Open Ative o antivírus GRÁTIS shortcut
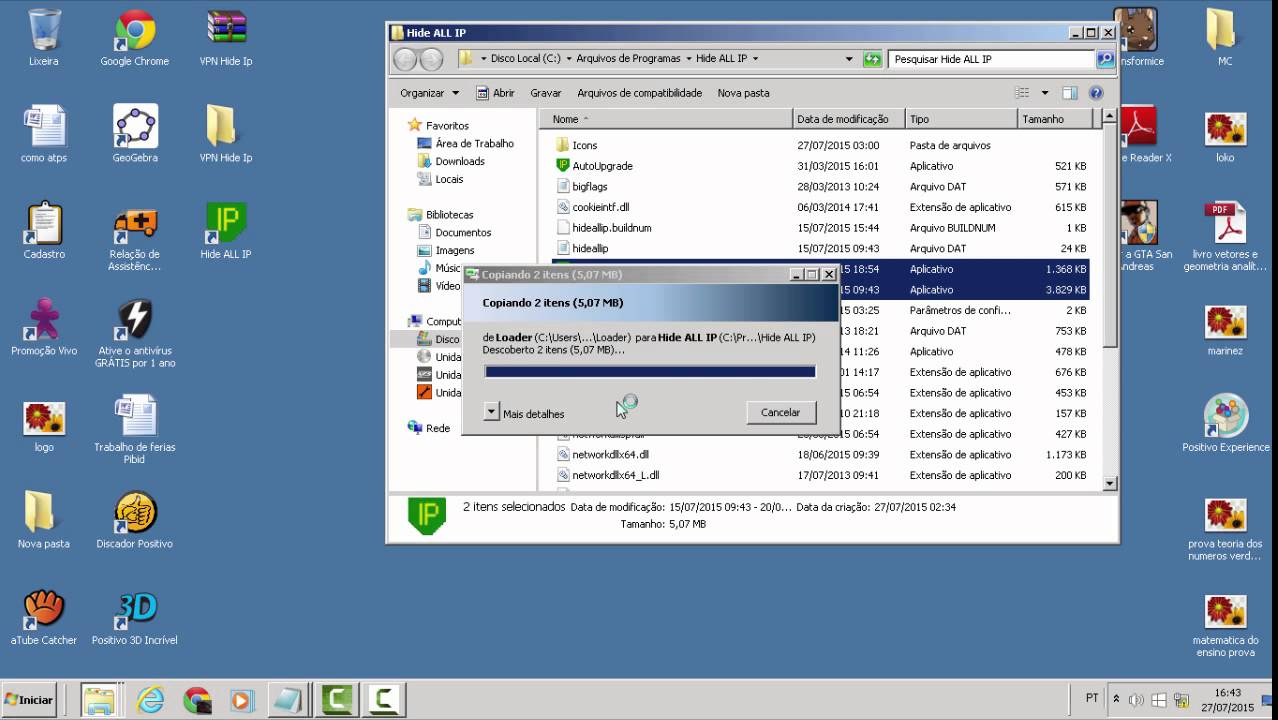 [135, 333]
